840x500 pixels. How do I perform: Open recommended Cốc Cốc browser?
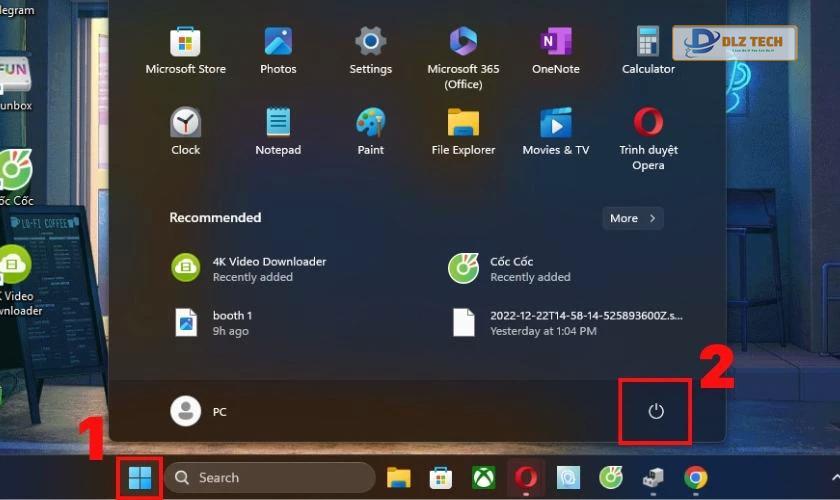click(510, 268)
